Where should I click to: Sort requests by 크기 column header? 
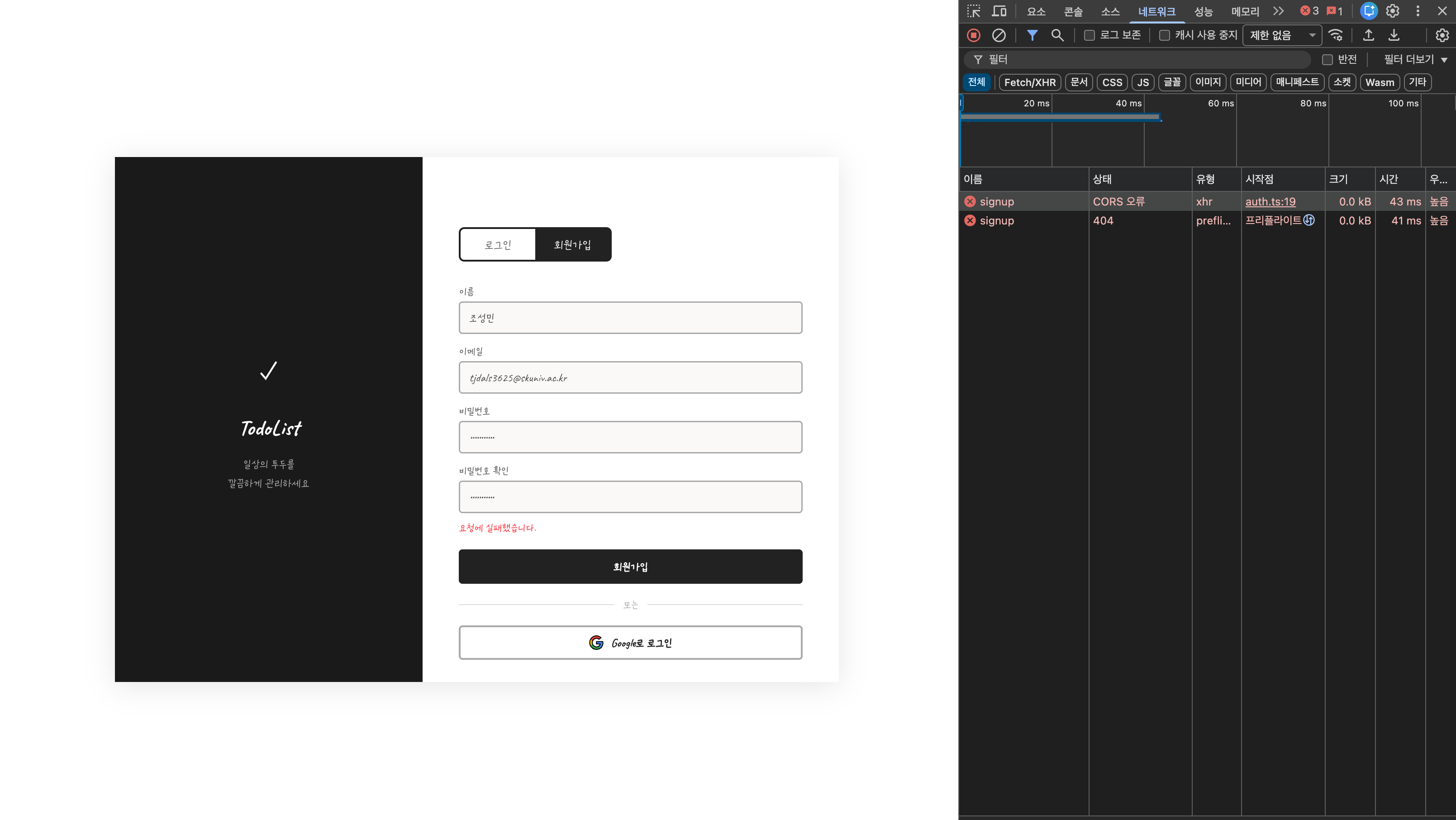tap(1350, 179)
